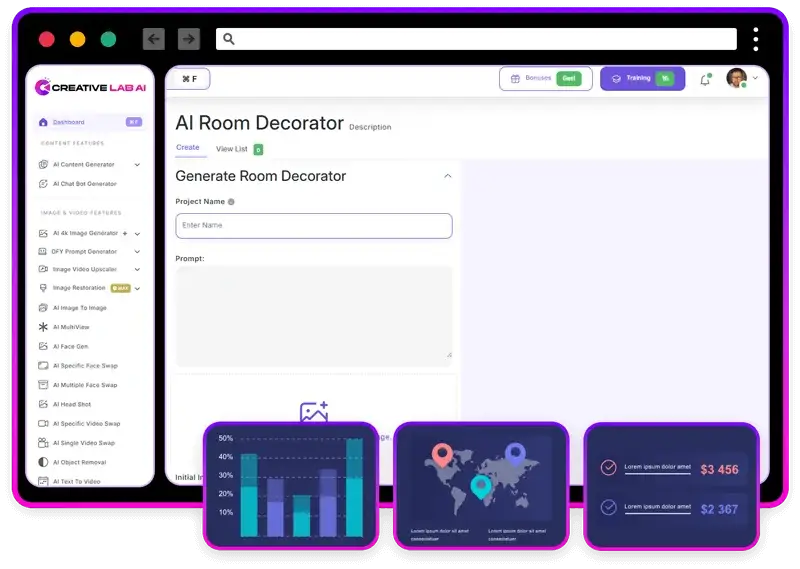The width and height of the screenshot is (800, 569).
Task: Click the browser forward arrow button
Action: tap(188, 39)
